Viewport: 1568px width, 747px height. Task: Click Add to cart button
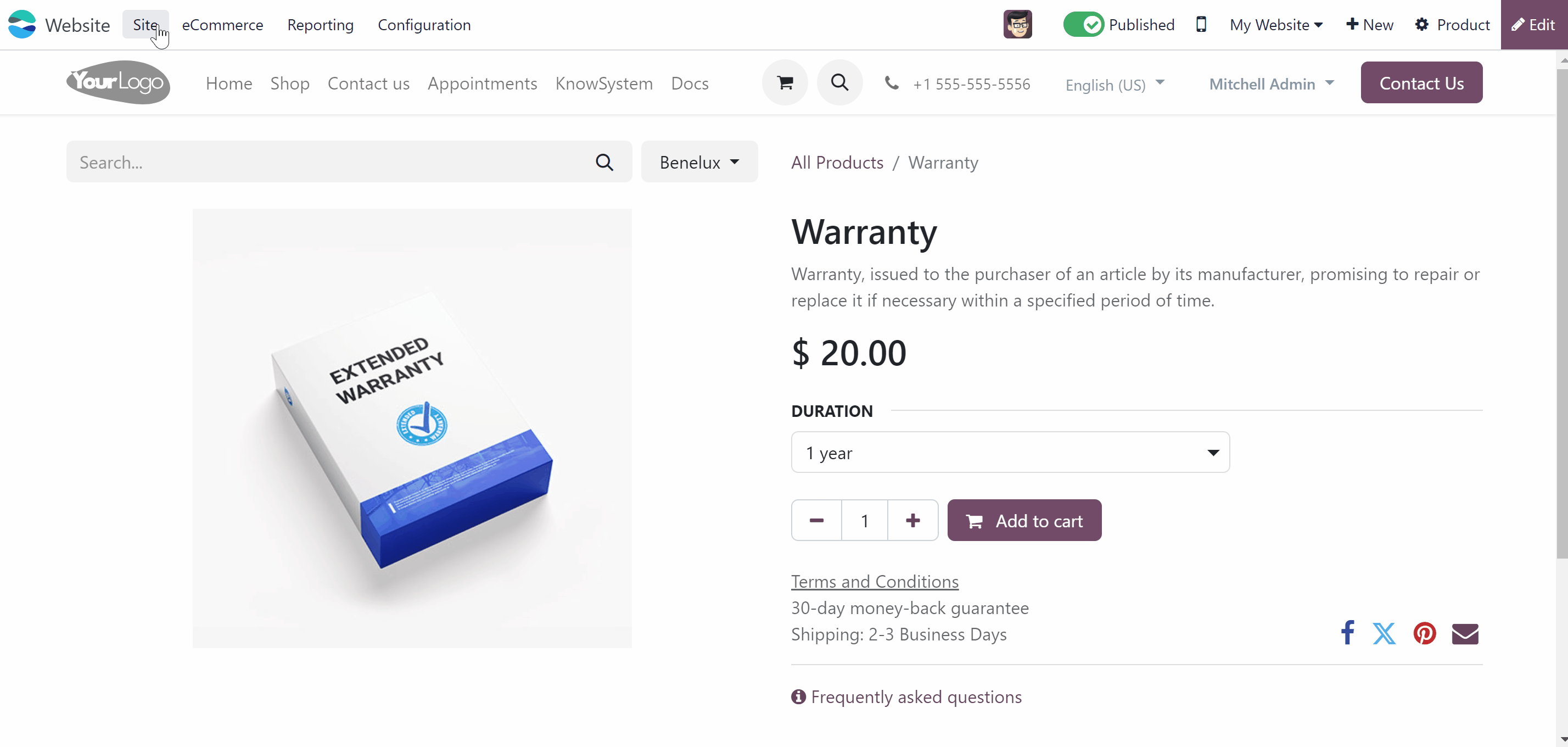pos(1024,521)
